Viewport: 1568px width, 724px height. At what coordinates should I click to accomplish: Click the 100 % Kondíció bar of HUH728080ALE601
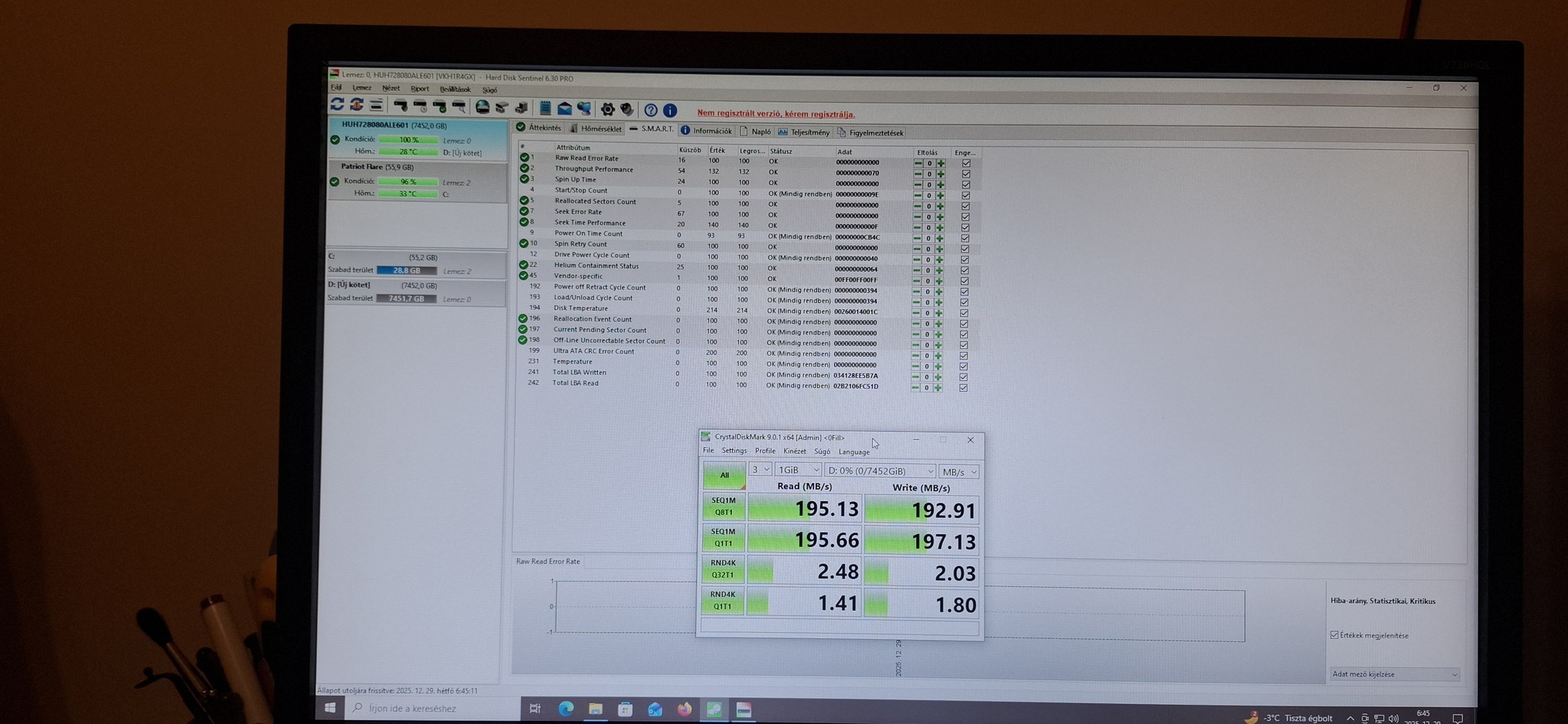pos(408,140)
